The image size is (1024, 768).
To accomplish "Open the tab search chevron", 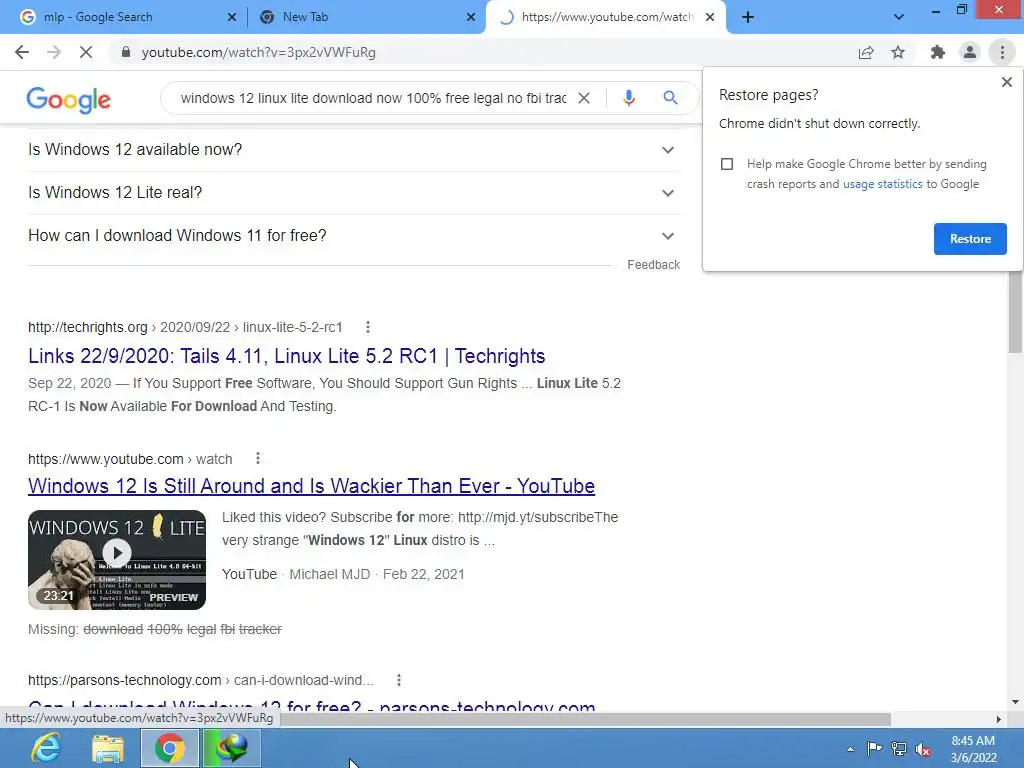I will click(x=899, y=17).
